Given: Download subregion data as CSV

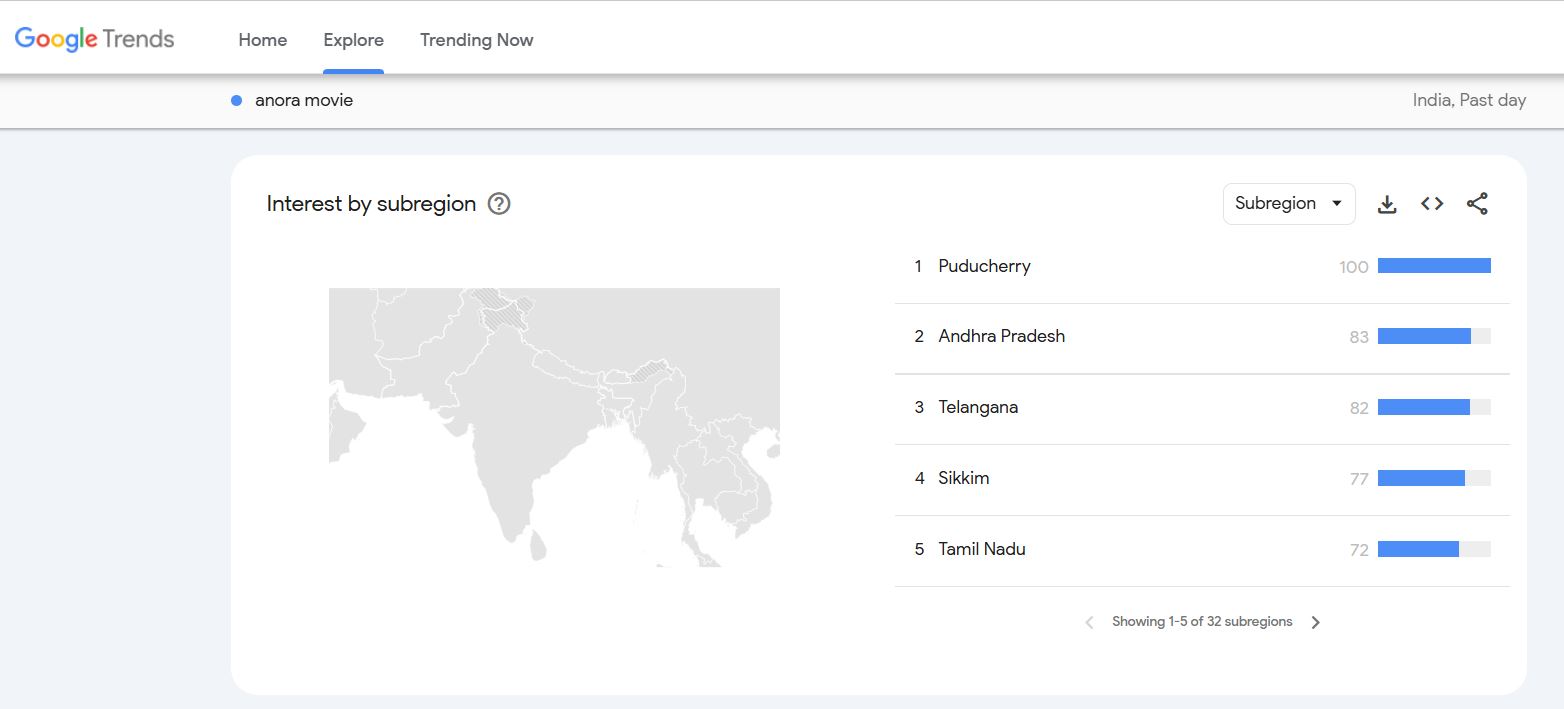Looking at the screenshot, I should (1386, 204).
